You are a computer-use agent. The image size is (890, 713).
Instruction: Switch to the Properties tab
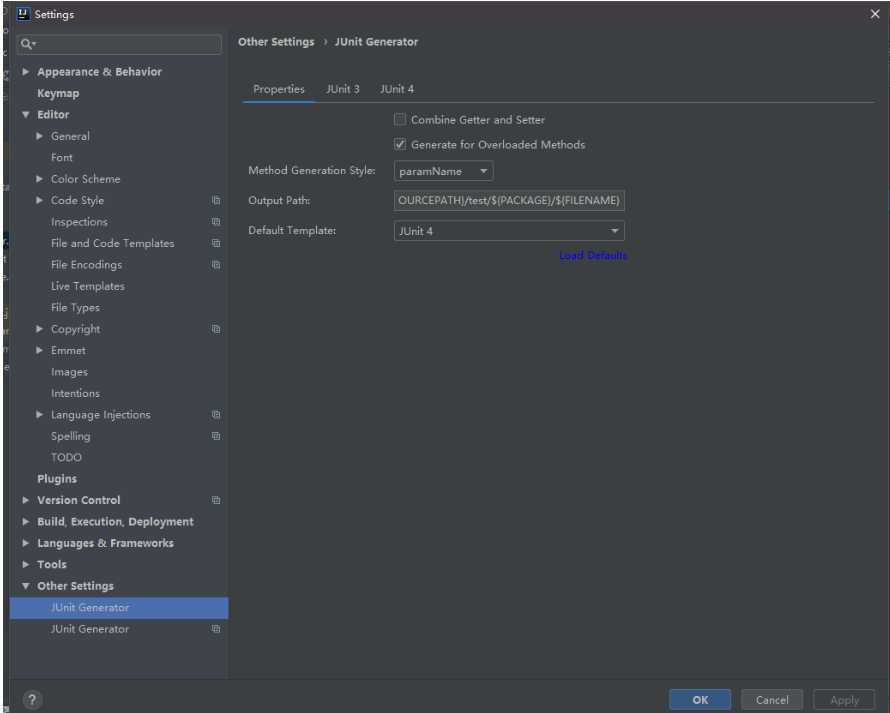[x=279, y=89]
